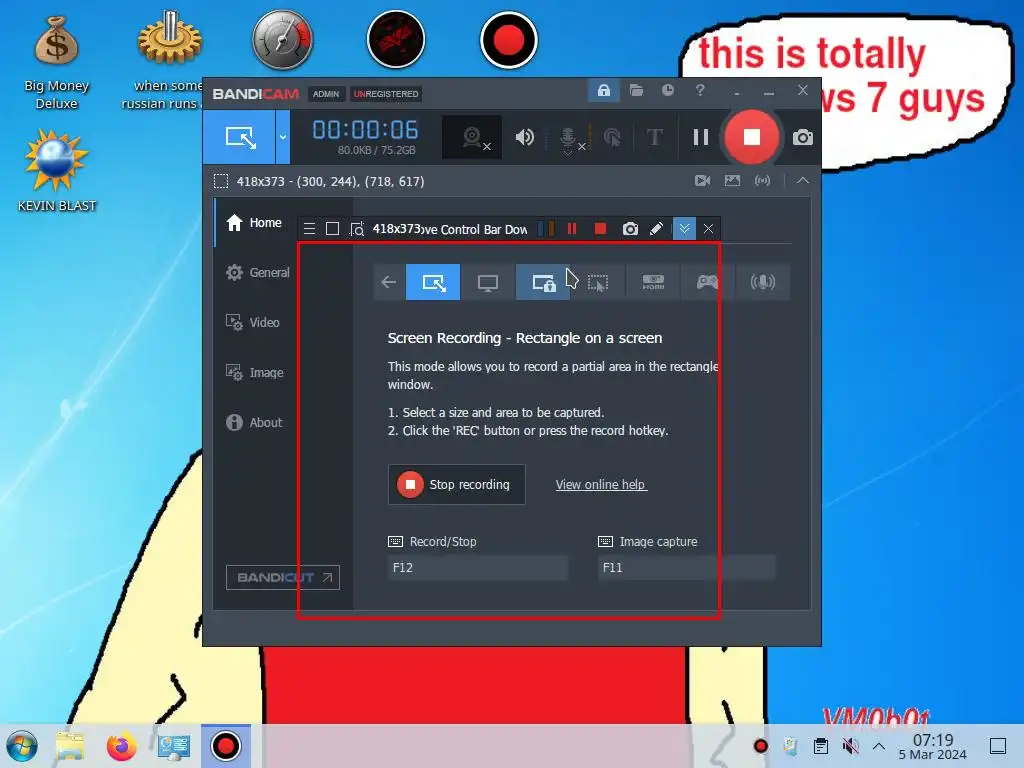
Task: Stop recording with the big red stop button
Action: point(751,137)
